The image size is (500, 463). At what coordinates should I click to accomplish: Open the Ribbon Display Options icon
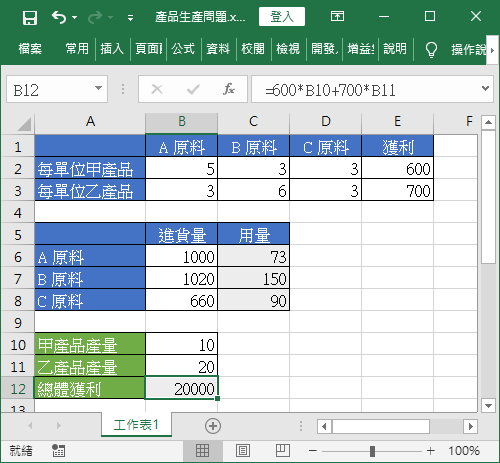tap(337, 16)
